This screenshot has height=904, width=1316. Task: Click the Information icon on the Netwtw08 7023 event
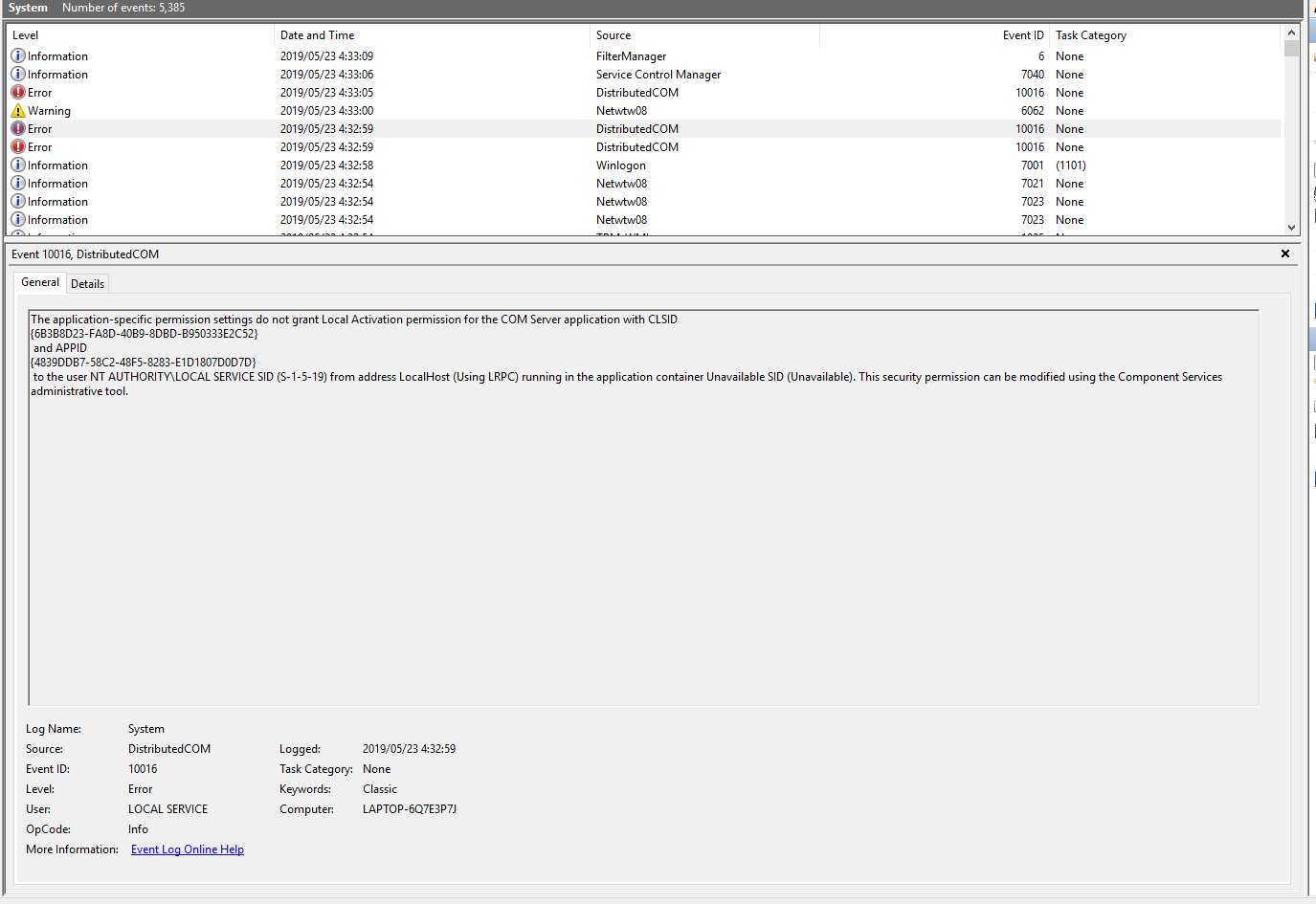(x=17, y=201)
